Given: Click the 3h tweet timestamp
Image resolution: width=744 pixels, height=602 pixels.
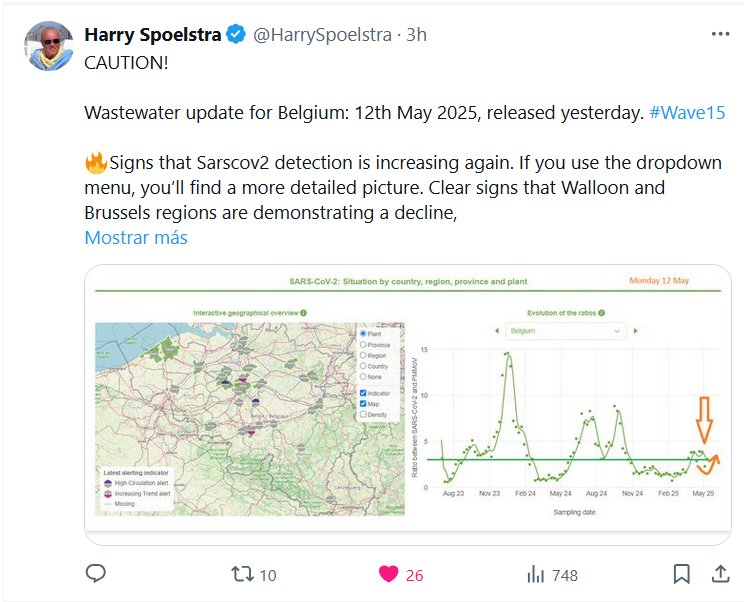Looking at the screenshot, I should click(x=416, y=35).
